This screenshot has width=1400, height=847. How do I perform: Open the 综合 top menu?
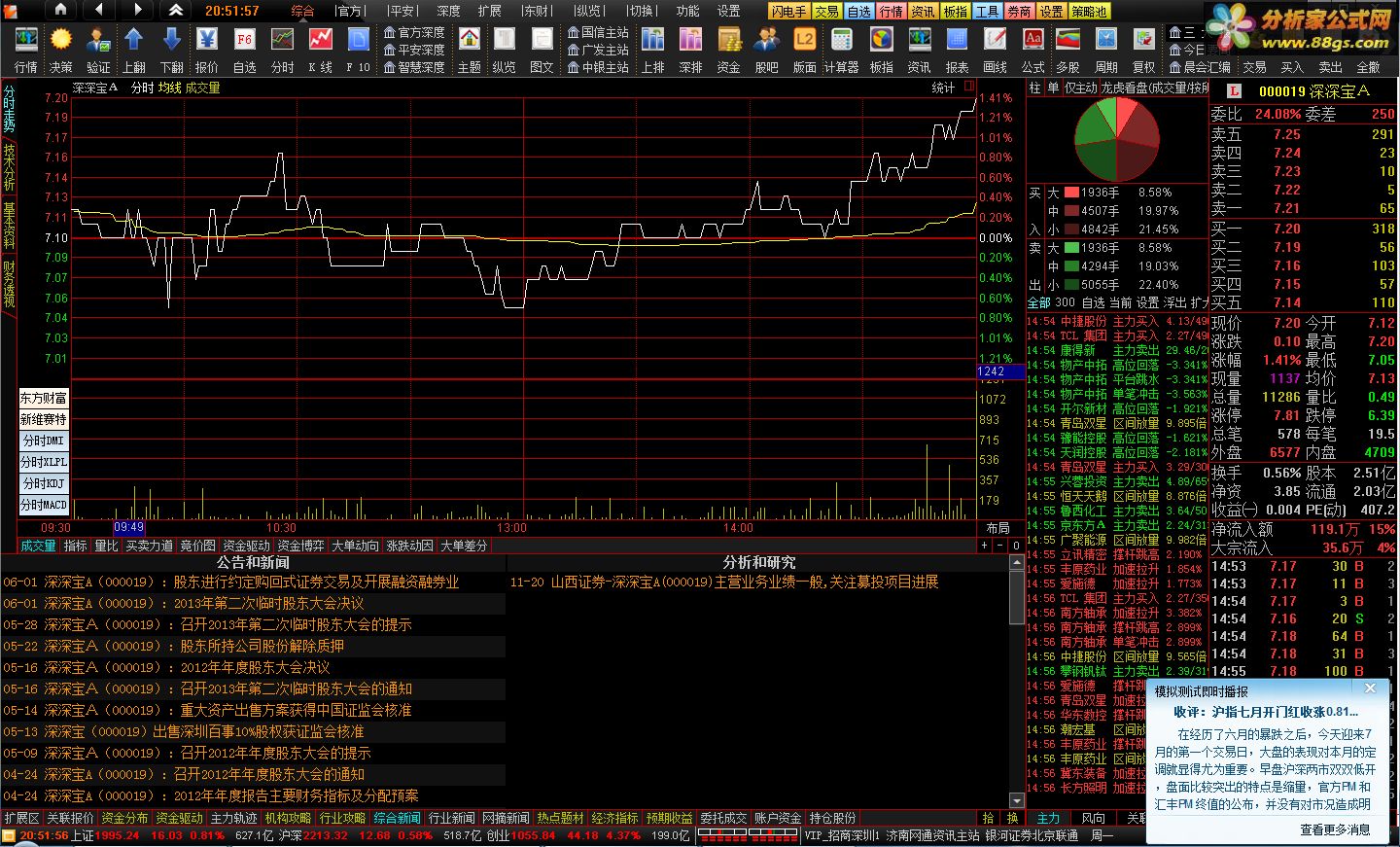pos(302,11)
